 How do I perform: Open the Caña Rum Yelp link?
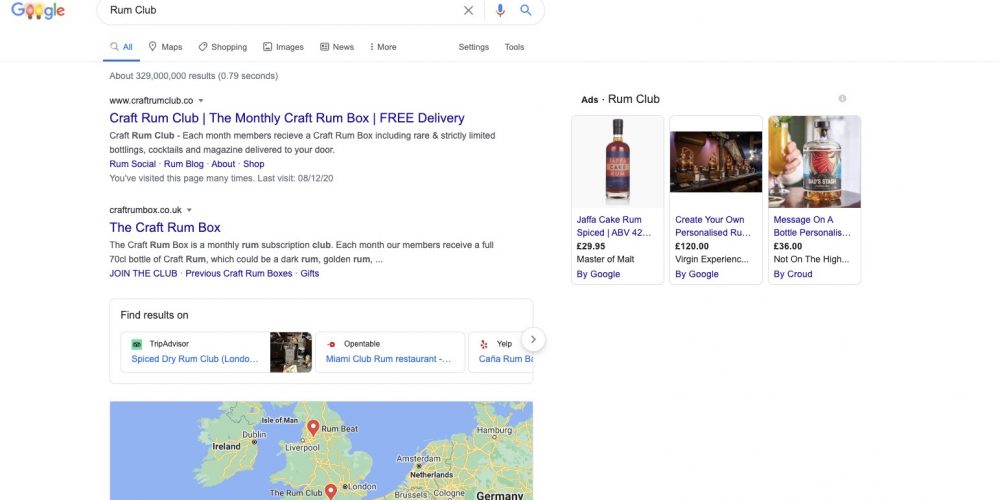[506, 359]
